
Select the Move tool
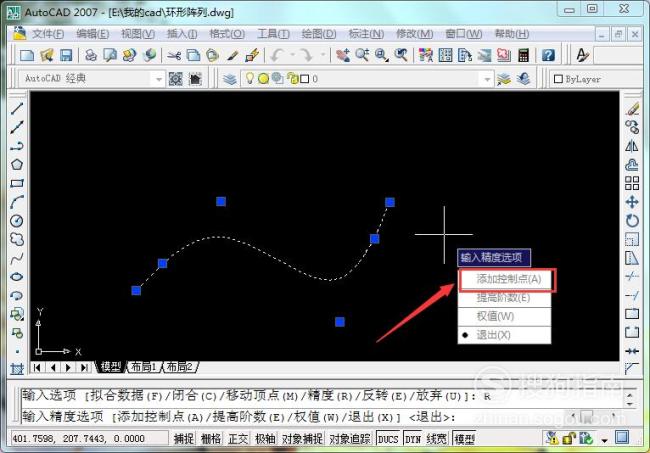(632, 202)
